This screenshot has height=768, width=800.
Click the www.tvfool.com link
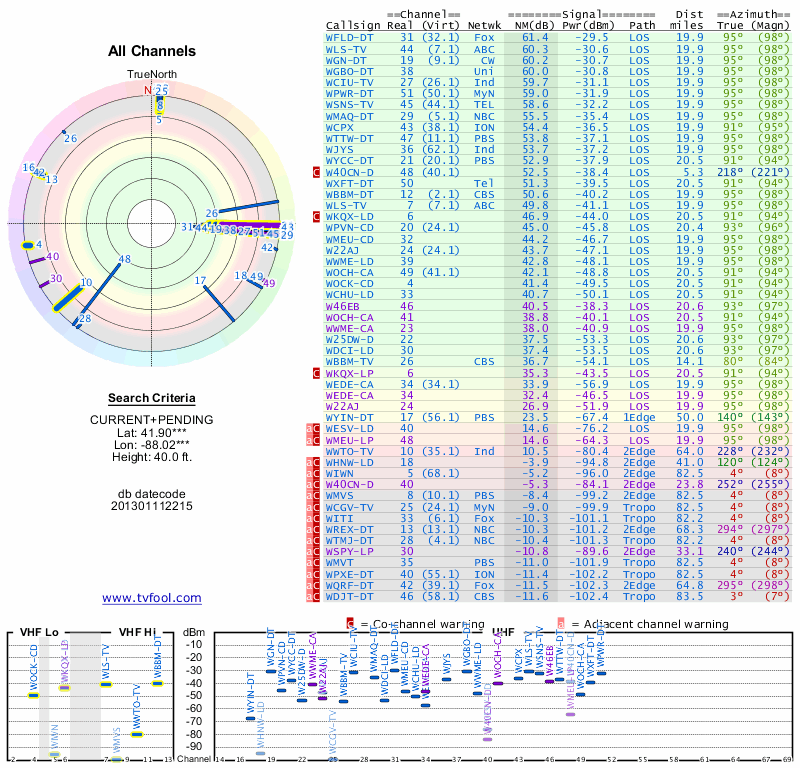[152, 598]
